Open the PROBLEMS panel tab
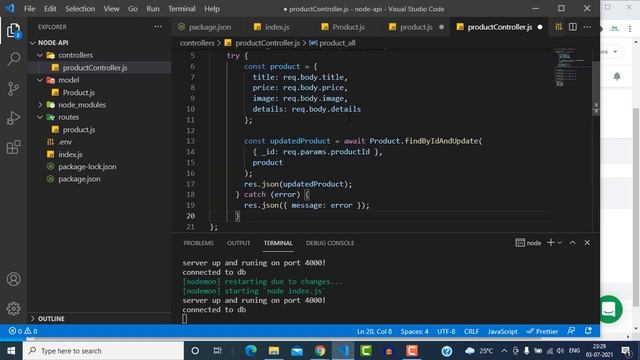640x360 pixels. point(198,243)
